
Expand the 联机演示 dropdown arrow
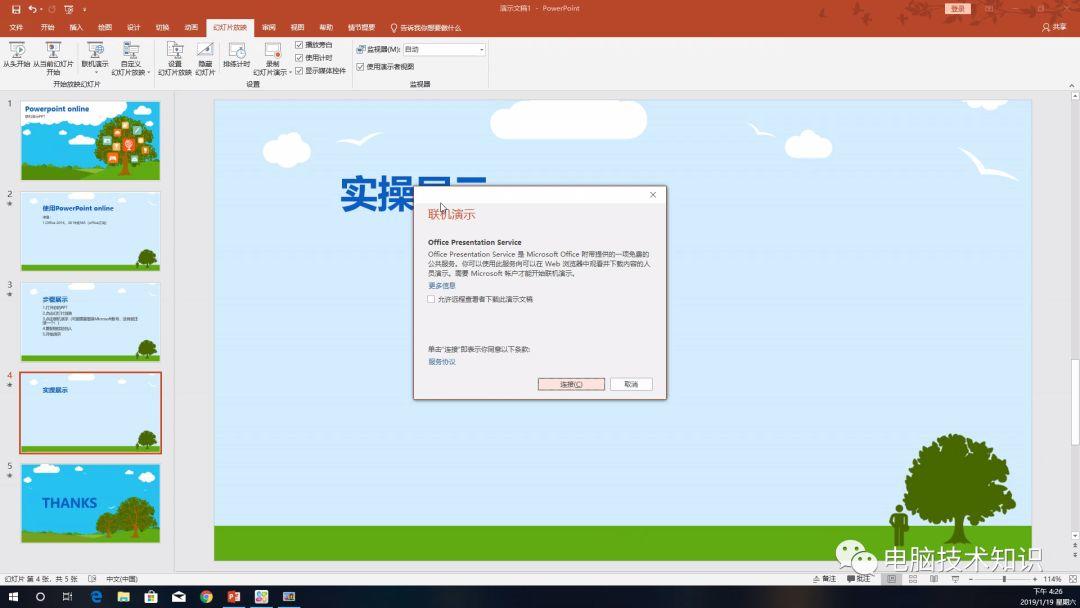pos(95,72)
